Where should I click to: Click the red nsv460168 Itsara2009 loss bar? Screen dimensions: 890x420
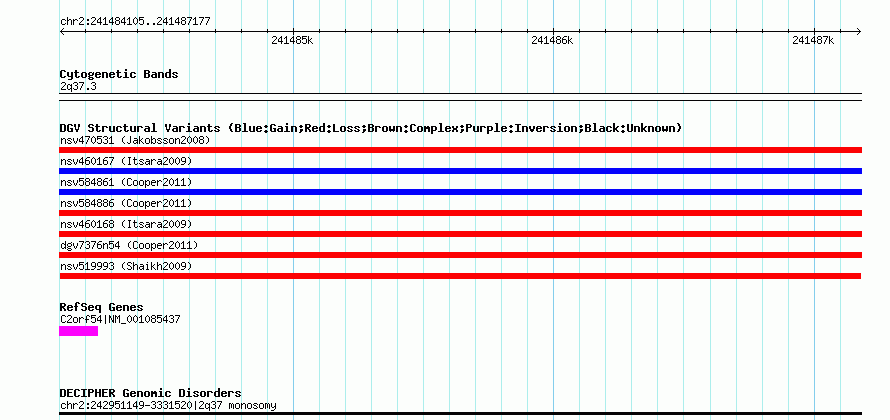[460, 234]
